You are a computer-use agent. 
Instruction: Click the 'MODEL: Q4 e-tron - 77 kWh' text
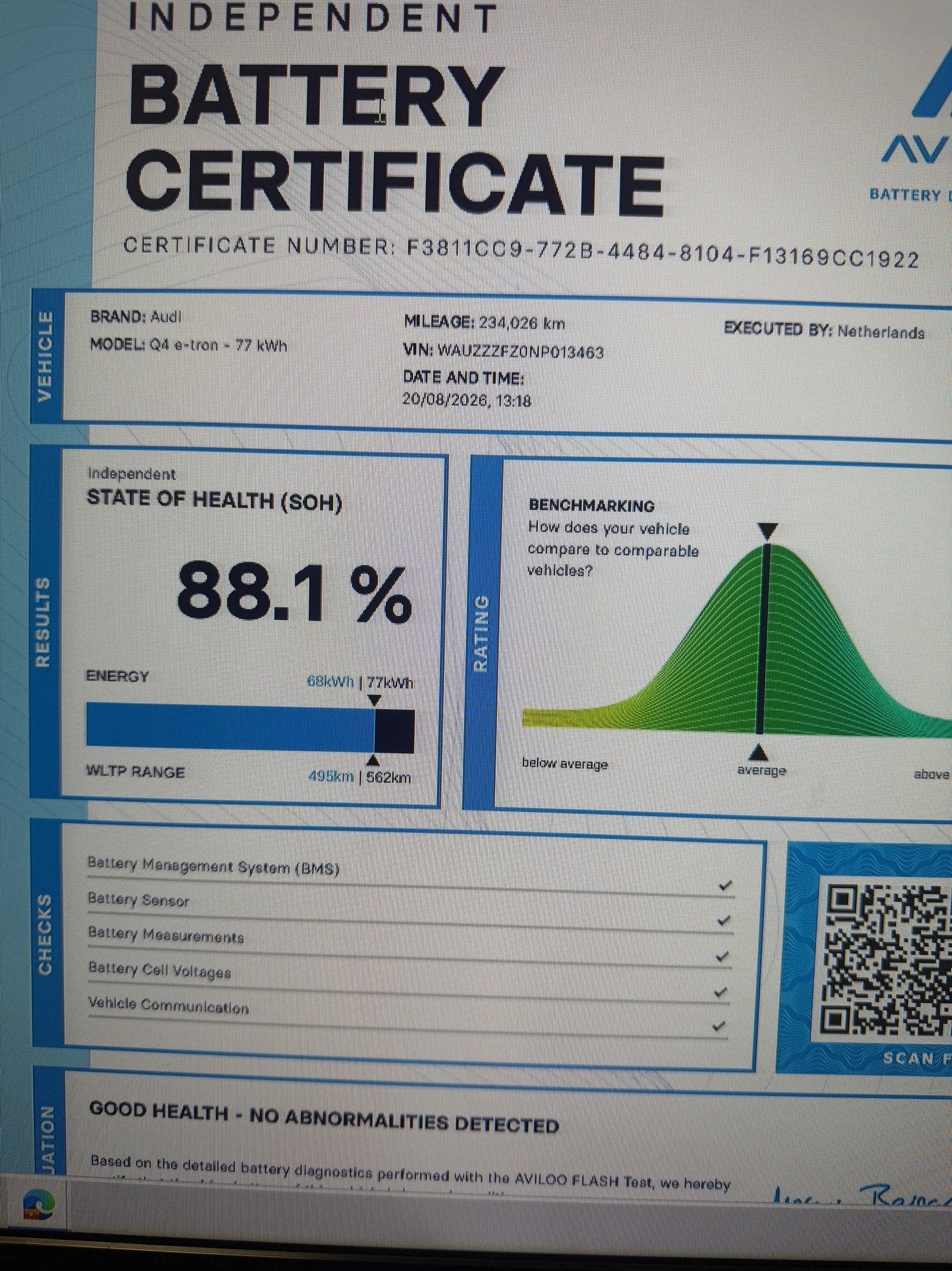pyautogui.click(x=189, y=345)
